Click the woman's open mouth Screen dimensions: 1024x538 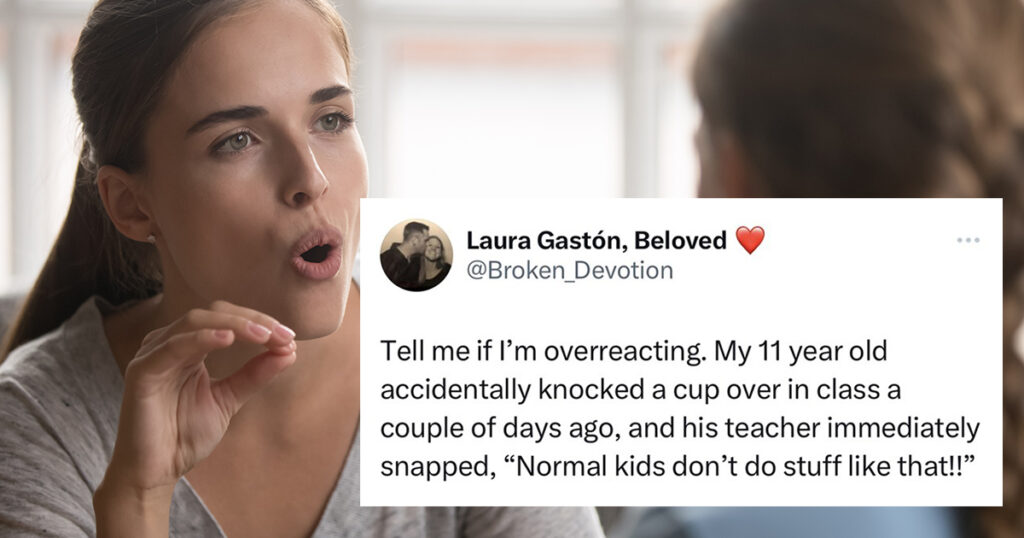pyautogui.click(x=317, y=253)
